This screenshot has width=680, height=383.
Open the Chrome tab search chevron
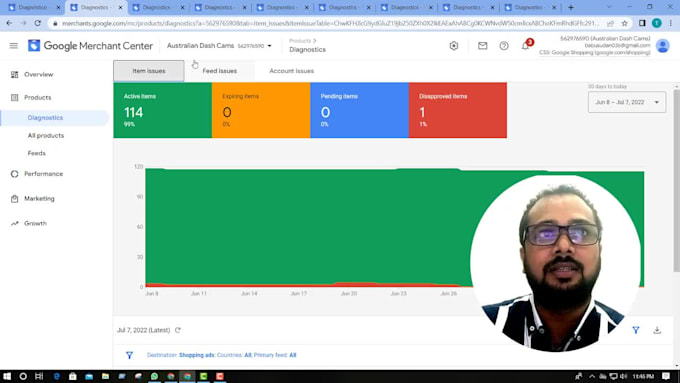(x=609, y=7)
